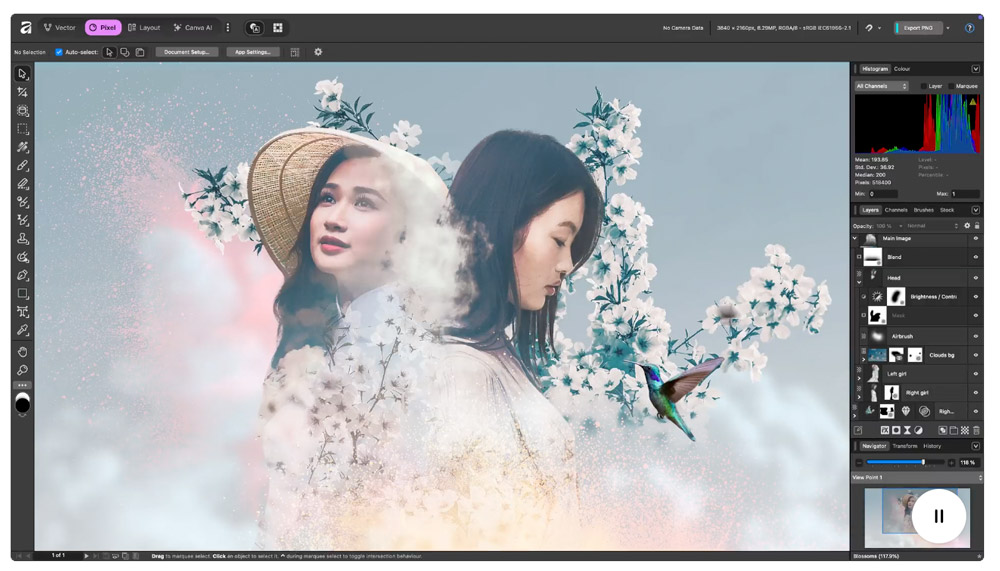Open the settings gear in context toolbar
This screenshot has width=1000, height=571.
pyautogui.click(x=318, y=52)
